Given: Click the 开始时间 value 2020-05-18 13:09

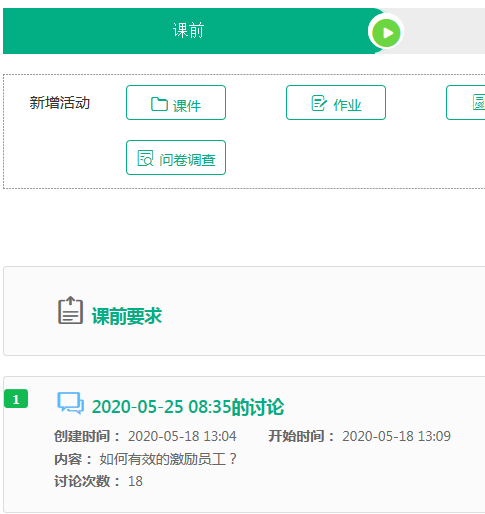Looking at the screenshot, I should click(396, 436).
